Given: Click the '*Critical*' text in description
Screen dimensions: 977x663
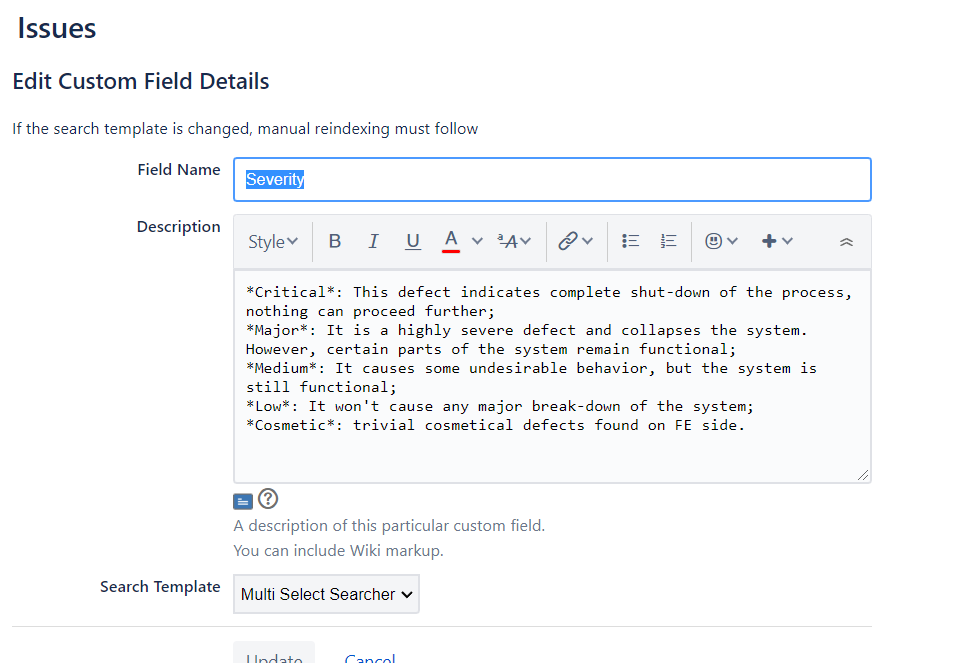Looking at the screenshot, I should [290, 292].
